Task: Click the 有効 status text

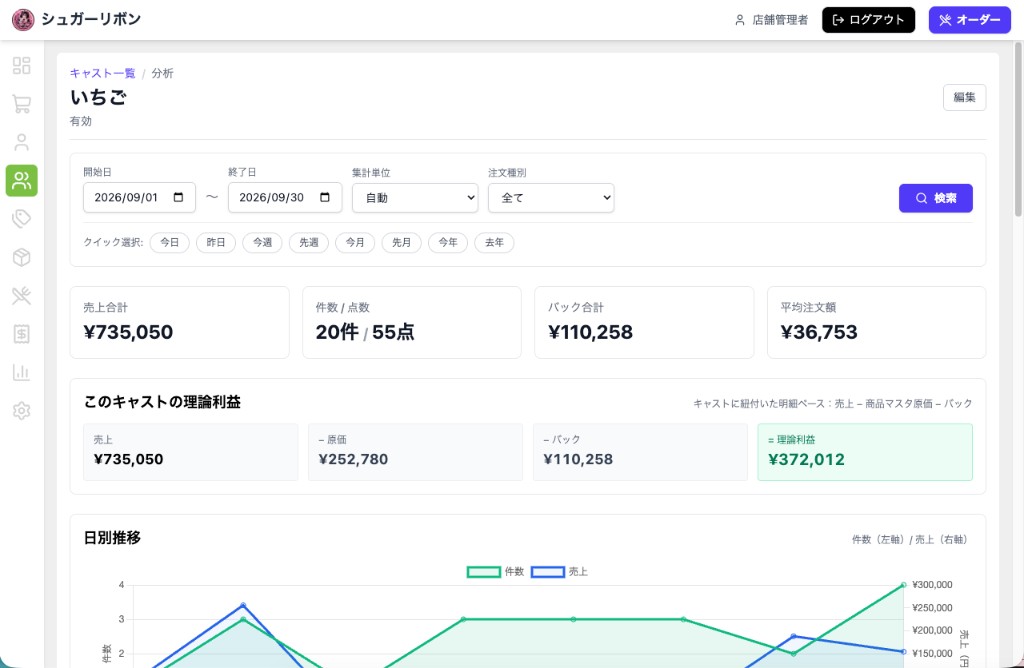Action: pos(81,121)
